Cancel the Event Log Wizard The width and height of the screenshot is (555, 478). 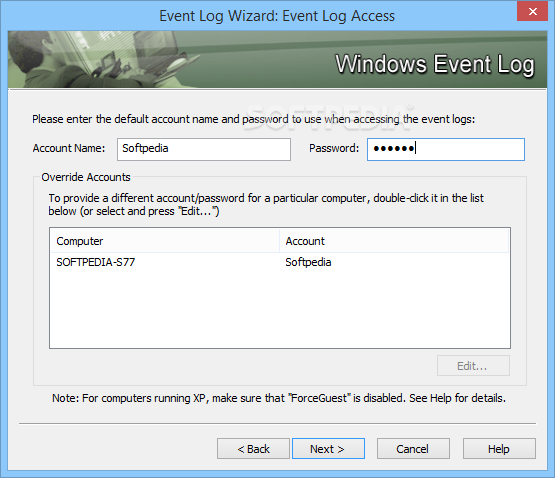pyautogui.click(x=413, y=449)
